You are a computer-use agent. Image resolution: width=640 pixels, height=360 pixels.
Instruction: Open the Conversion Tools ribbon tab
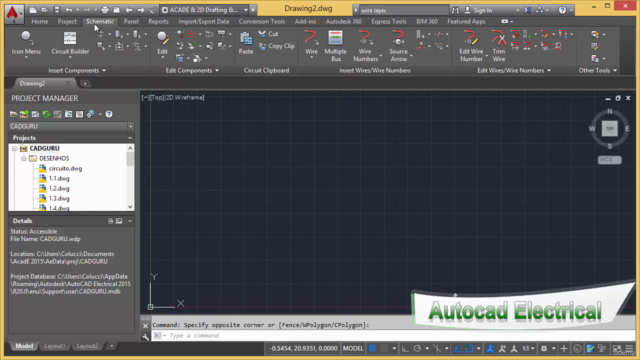coord(262,22)
